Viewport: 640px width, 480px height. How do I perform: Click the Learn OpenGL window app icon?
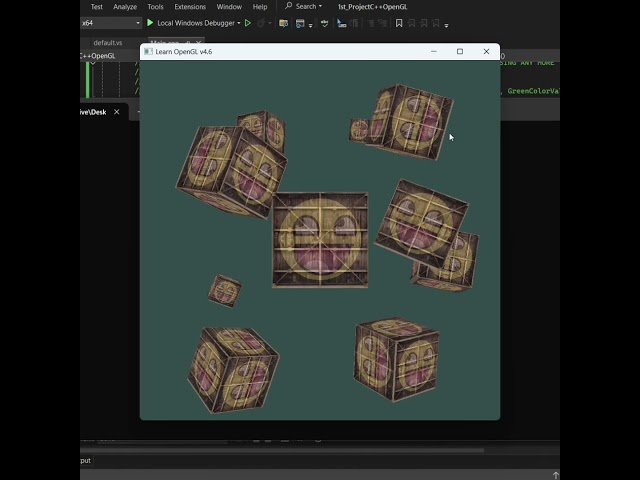[x=148, y=51]
